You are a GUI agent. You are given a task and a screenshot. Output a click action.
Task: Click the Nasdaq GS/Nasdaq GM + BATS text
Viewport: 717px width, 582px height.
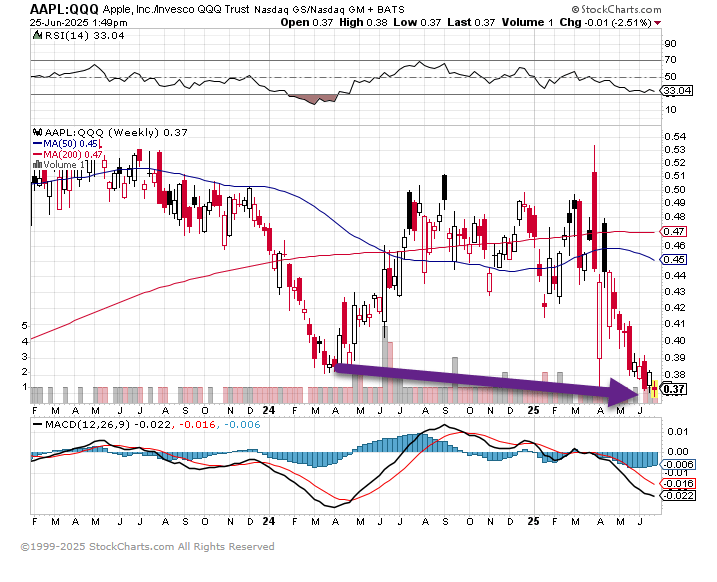[329, 9]
